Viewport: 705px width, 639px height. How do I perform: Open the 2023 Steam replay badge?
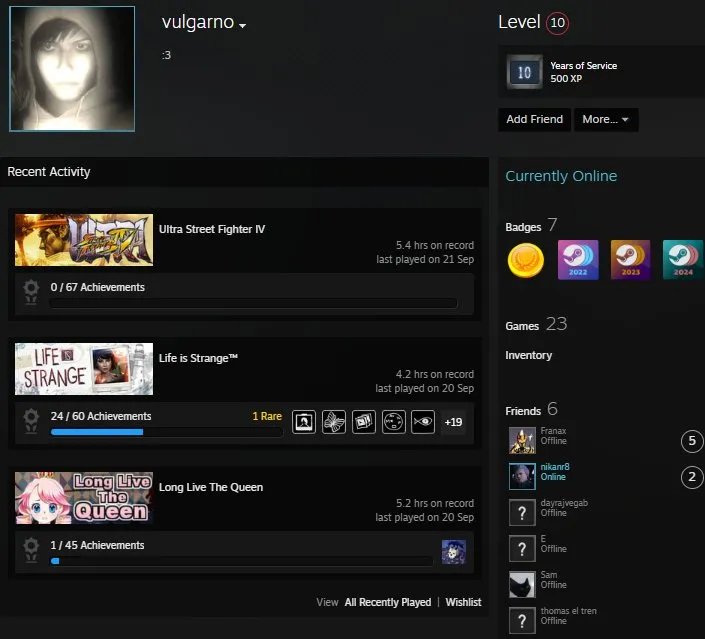pos(630,259)
